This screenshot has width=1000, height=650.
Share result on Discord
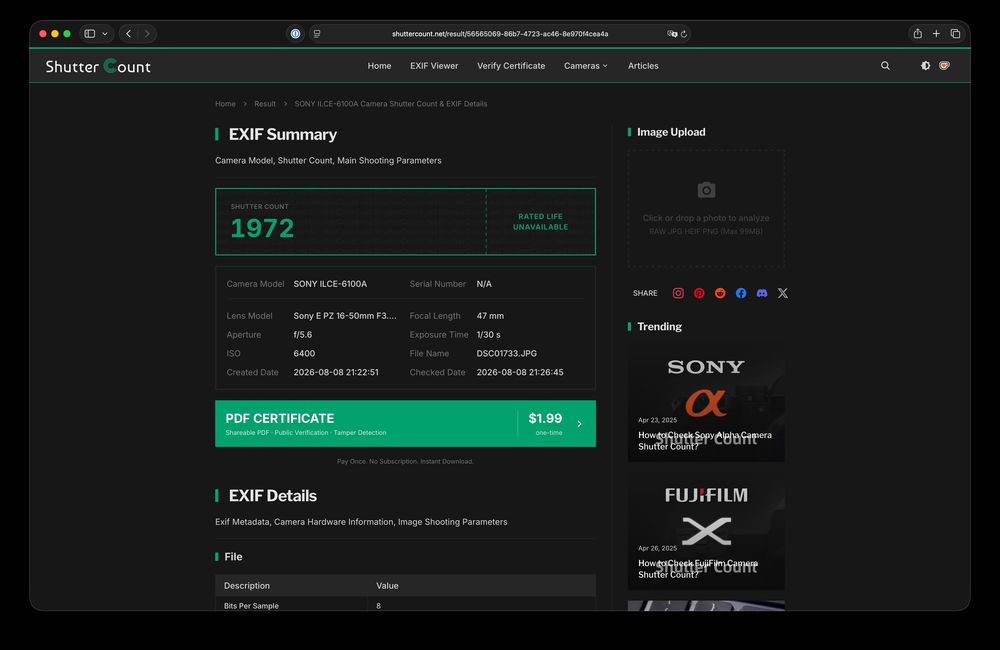pos(762,293)
